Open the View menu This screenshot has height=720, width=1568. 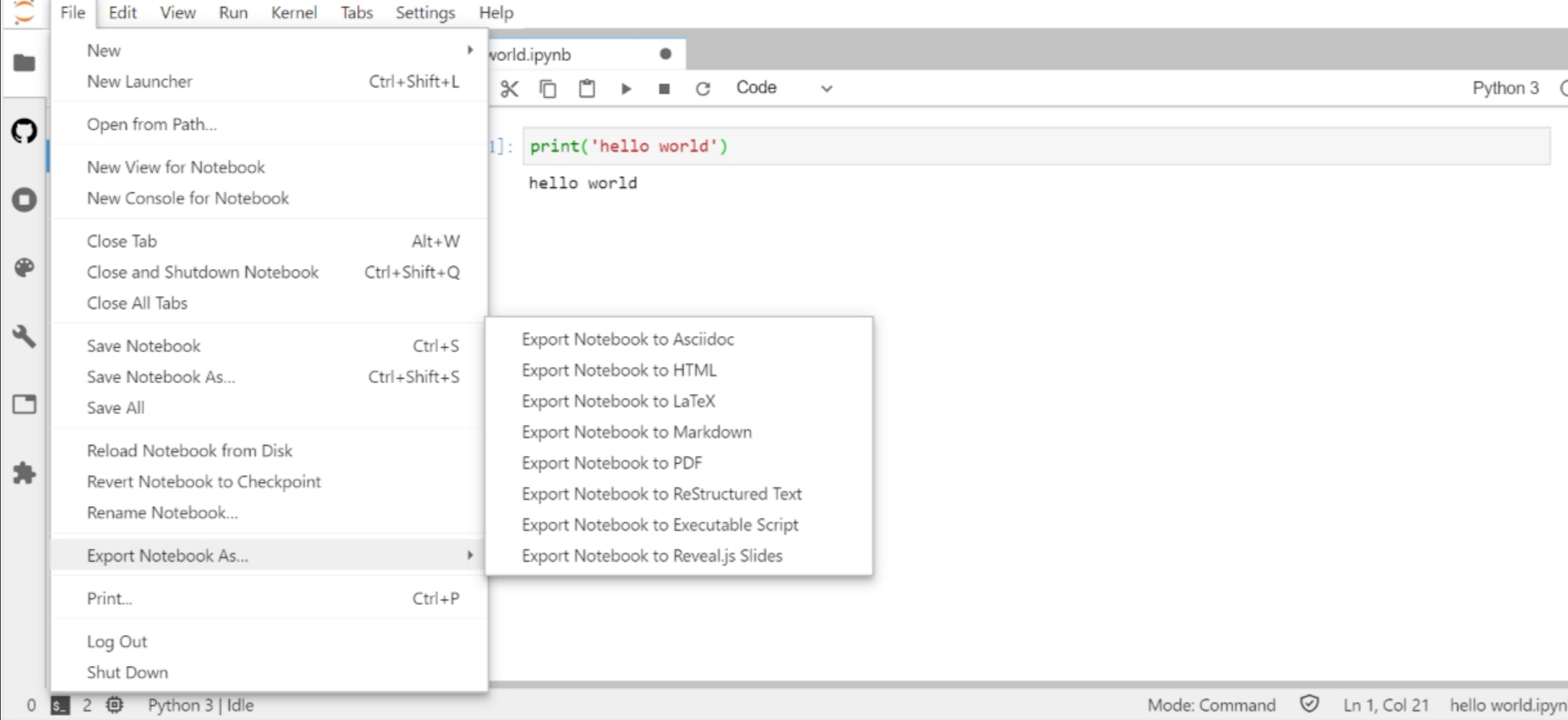(178, 13)
